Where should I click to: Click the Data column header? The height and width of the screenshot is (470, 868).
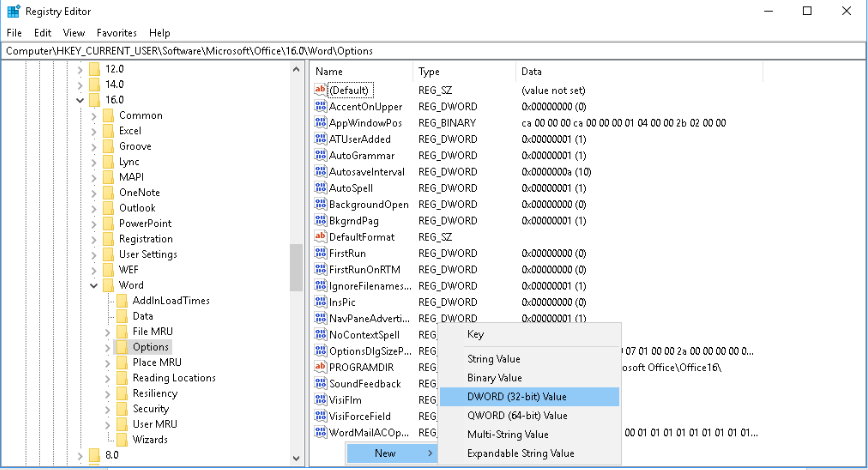[x=639, y=71]
